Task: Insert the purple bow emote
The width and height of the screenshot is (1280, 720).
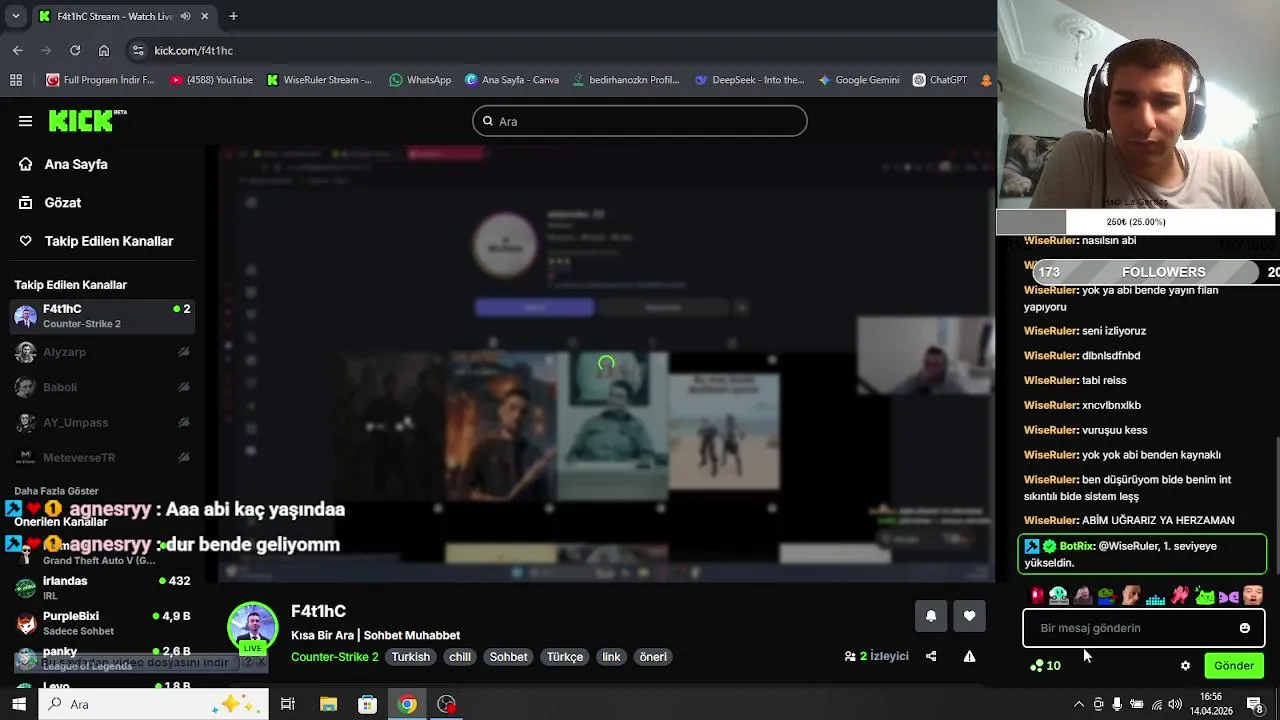Action: [x=1229, y=597]
